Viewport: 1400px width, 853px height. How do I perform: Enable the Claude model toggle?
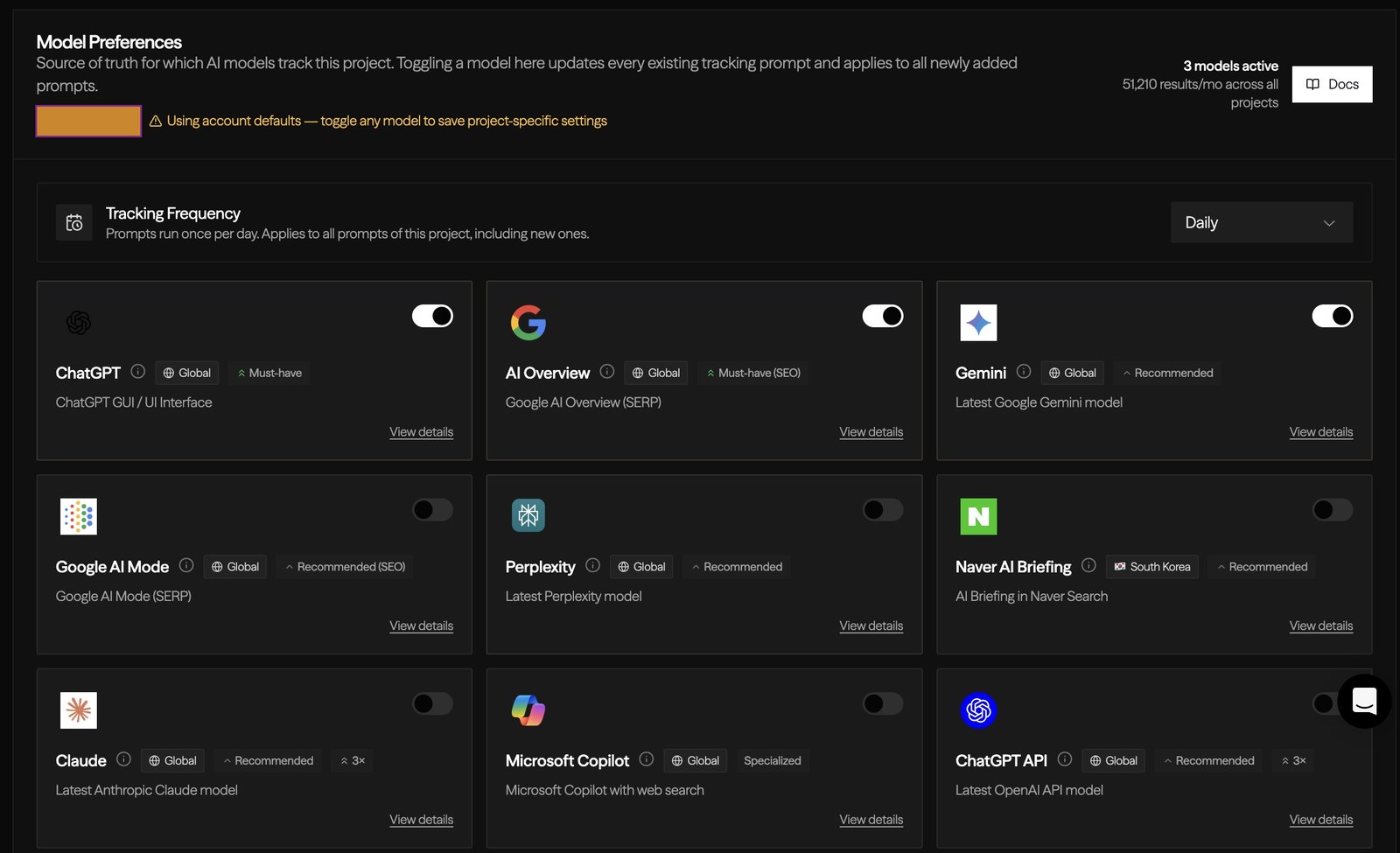pyautogui.click(x=432, y=703)
